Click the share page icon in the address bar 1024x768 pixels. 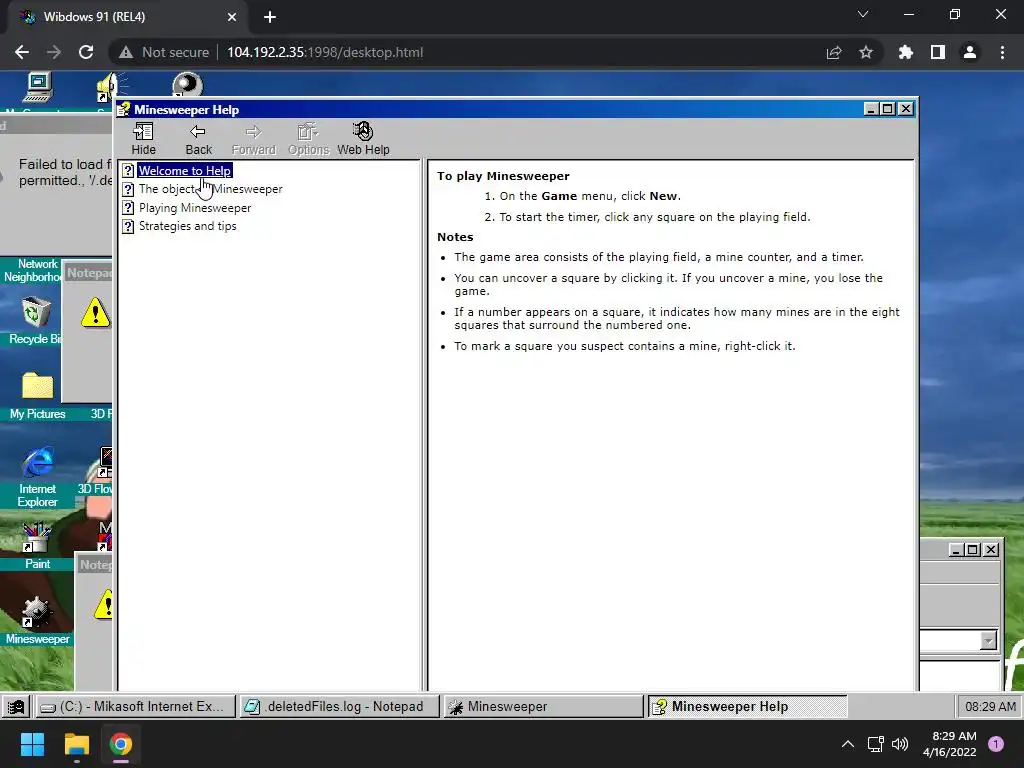coord(834,52)
